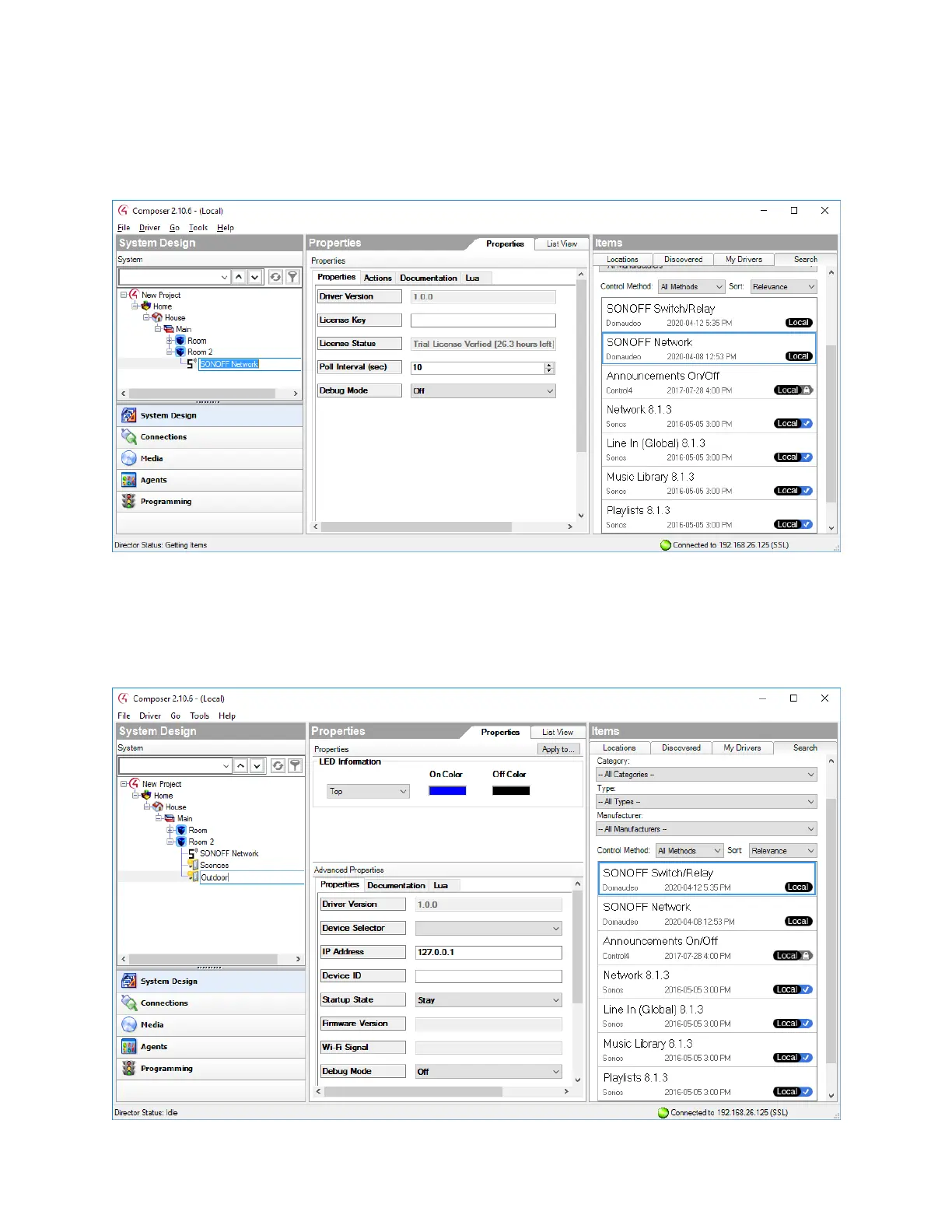Open the Debug Mode dropdown in the top window
The image size is (952, 1232).
pyautogui.click(x=483, y=390)
